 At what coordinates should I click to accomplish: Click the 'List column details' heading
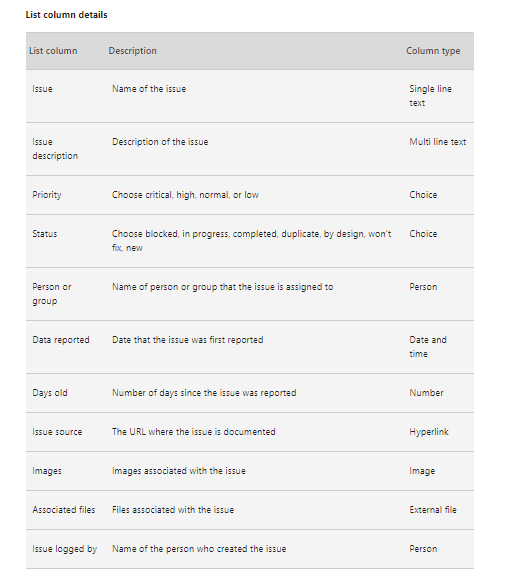click(x=66, y=15)
